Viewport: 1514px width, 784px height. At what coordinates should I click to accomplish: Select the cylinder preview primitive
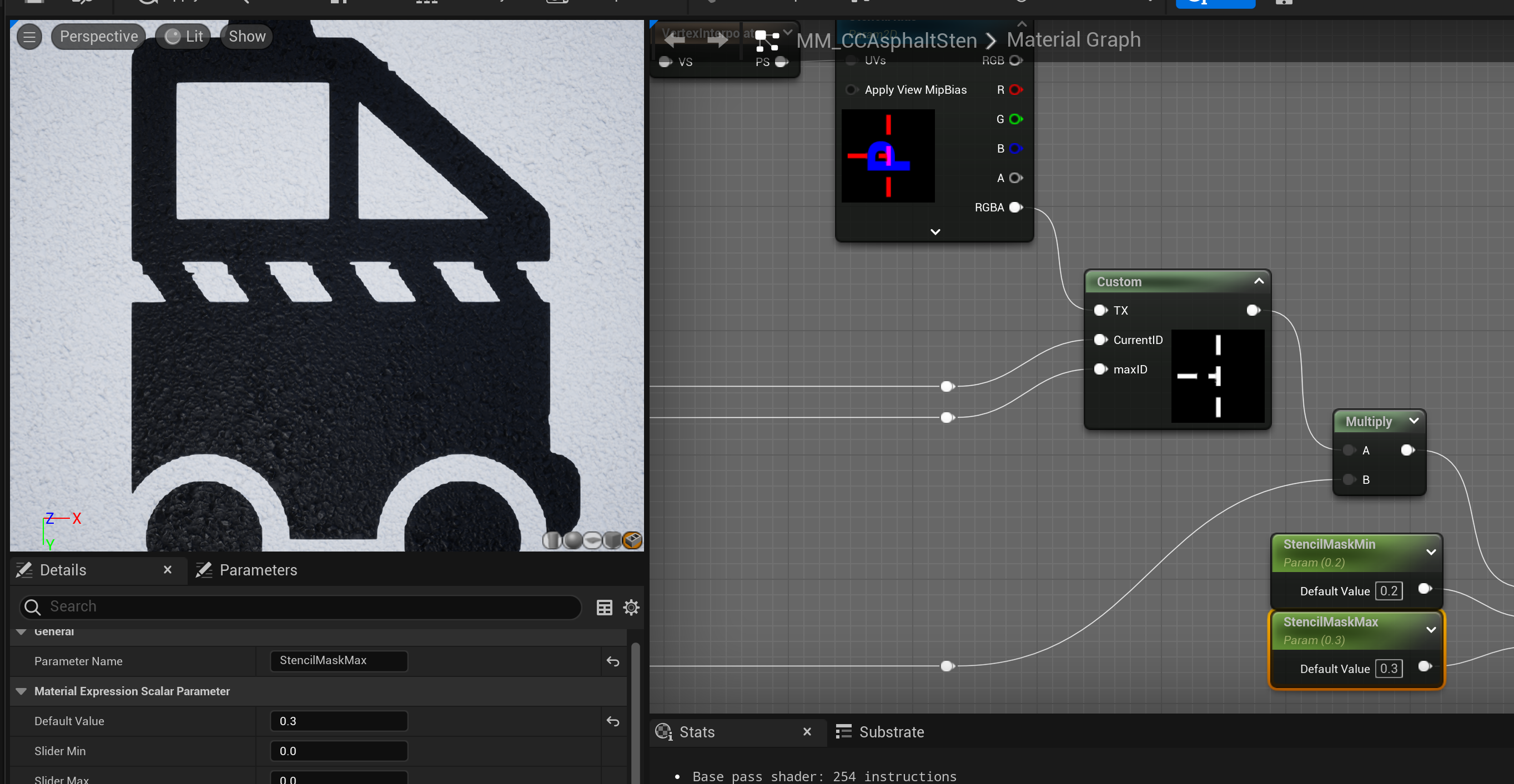[552, 540]
